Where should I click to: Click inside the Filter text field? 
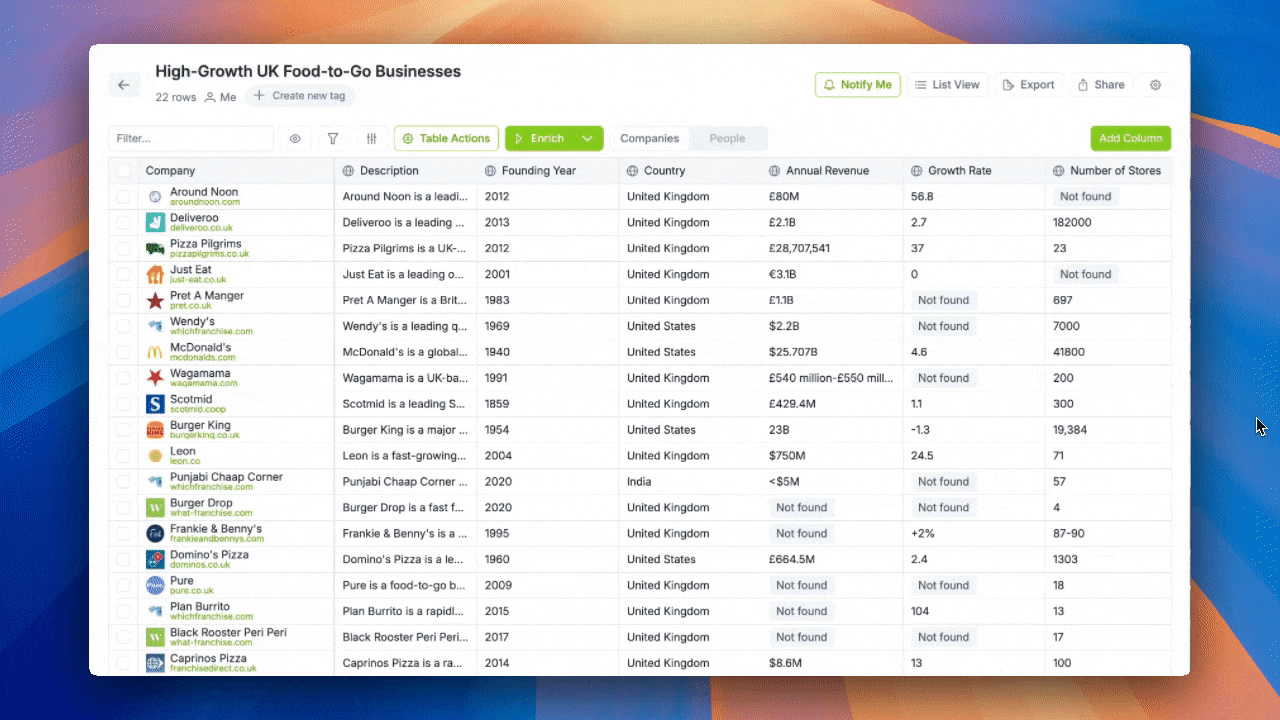[190, 138]
